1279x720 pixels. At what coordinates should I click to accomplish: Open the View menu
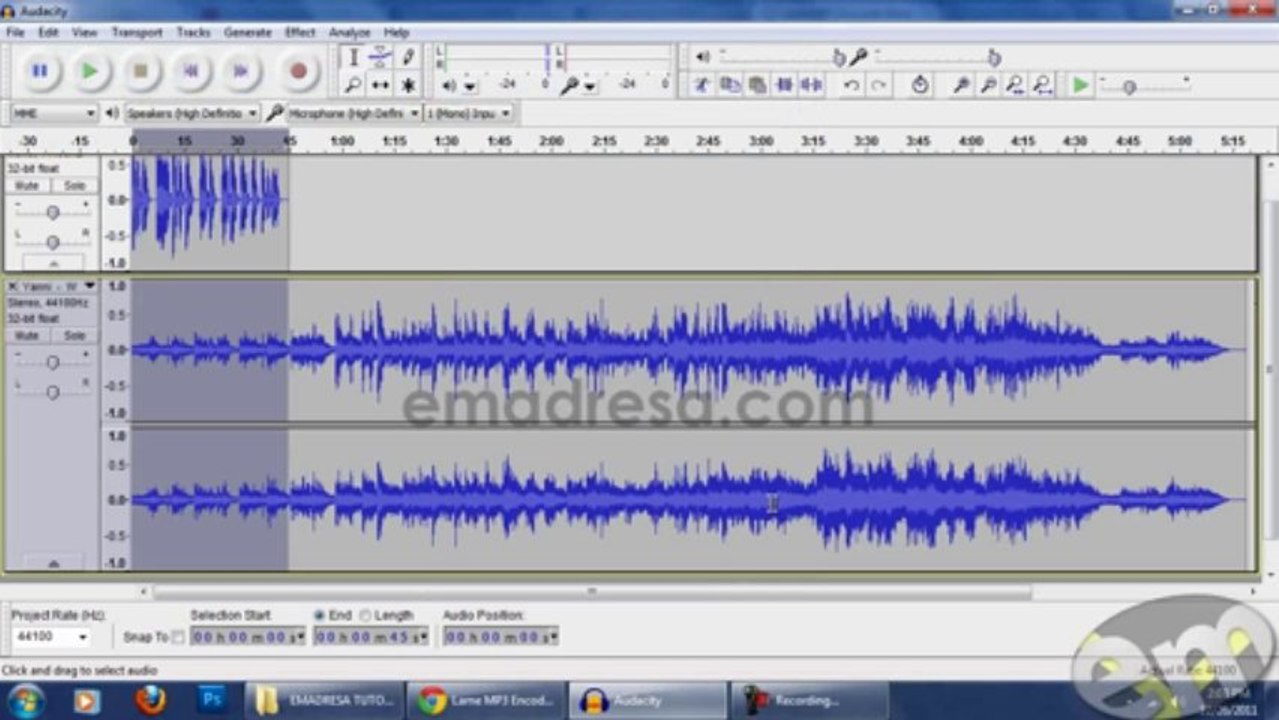point(85,32)
